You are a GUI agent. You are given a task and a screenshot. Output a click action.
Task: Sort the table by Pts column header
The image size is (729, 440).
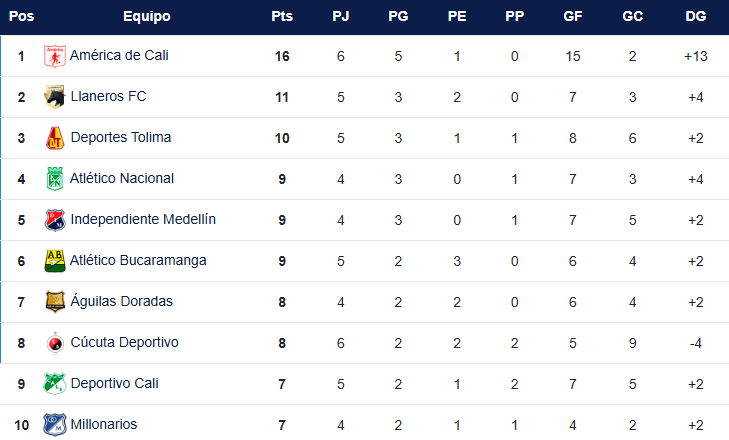coord(282,16)
